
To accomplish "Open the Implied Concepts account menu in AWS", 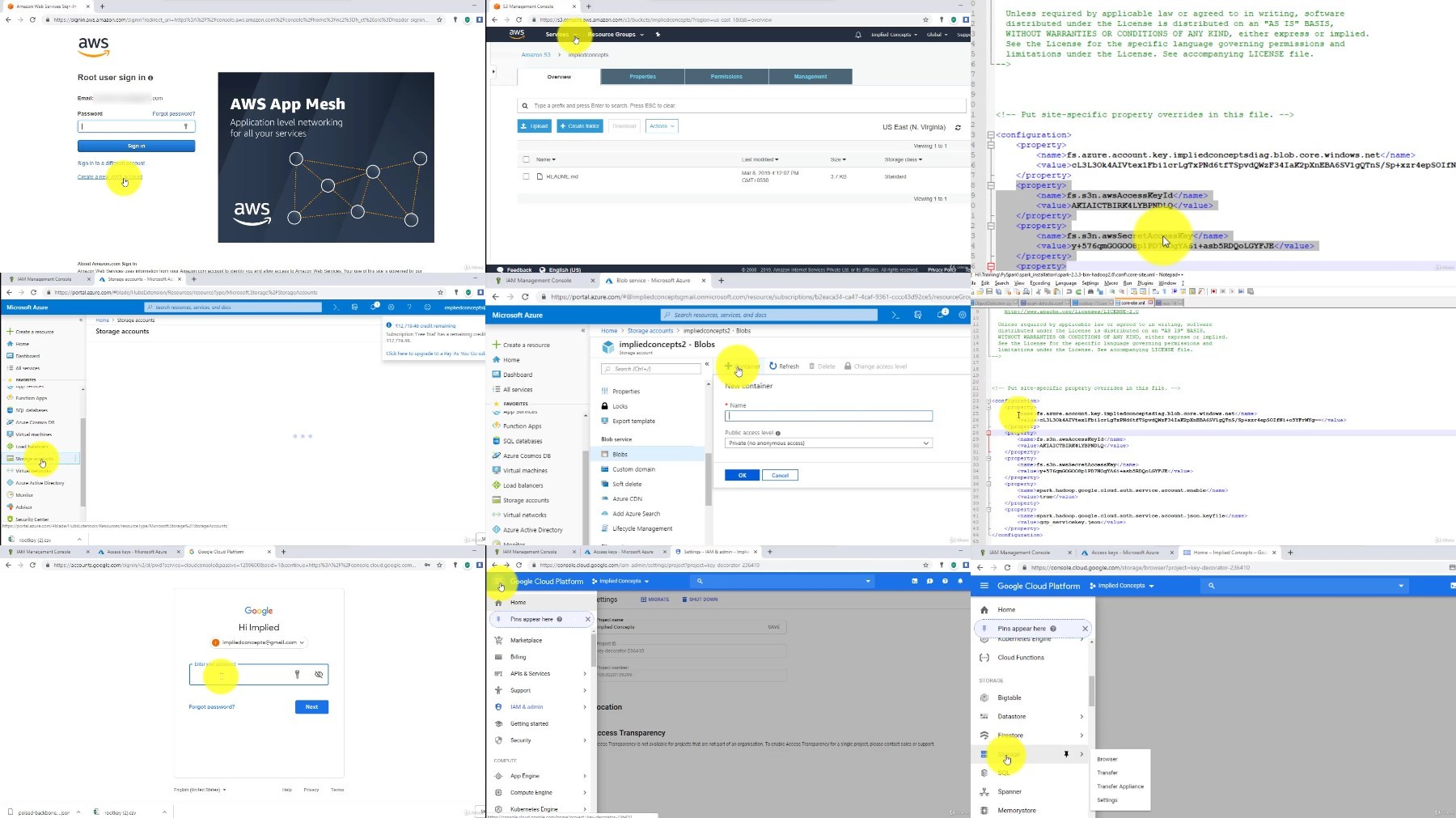I will point(894,35).
